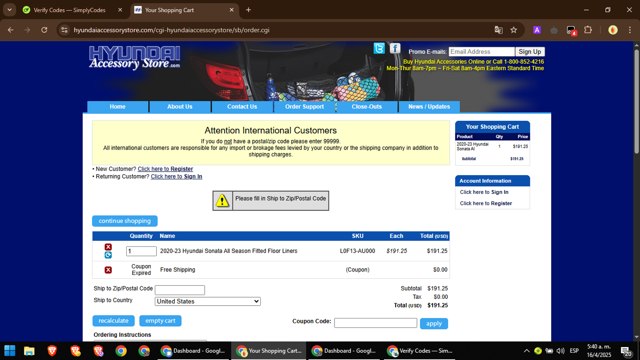Switch to Verify Codes — SimplyCodes tab

(69, 10)
